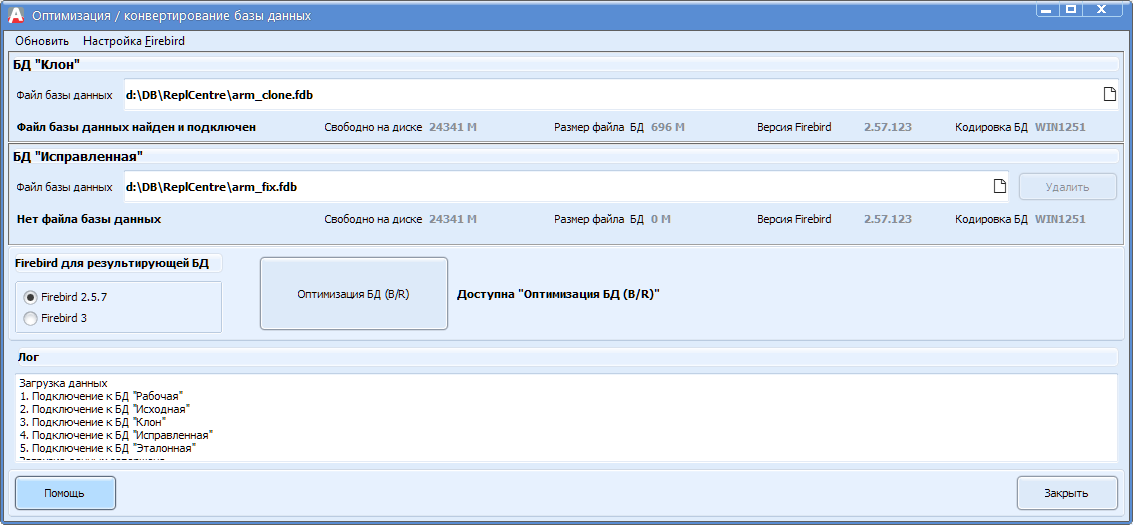Click log line Подключение к БД "Исправленная"
The height and width of the screenshot is (525, 1133).
click(x=116, y=435)
